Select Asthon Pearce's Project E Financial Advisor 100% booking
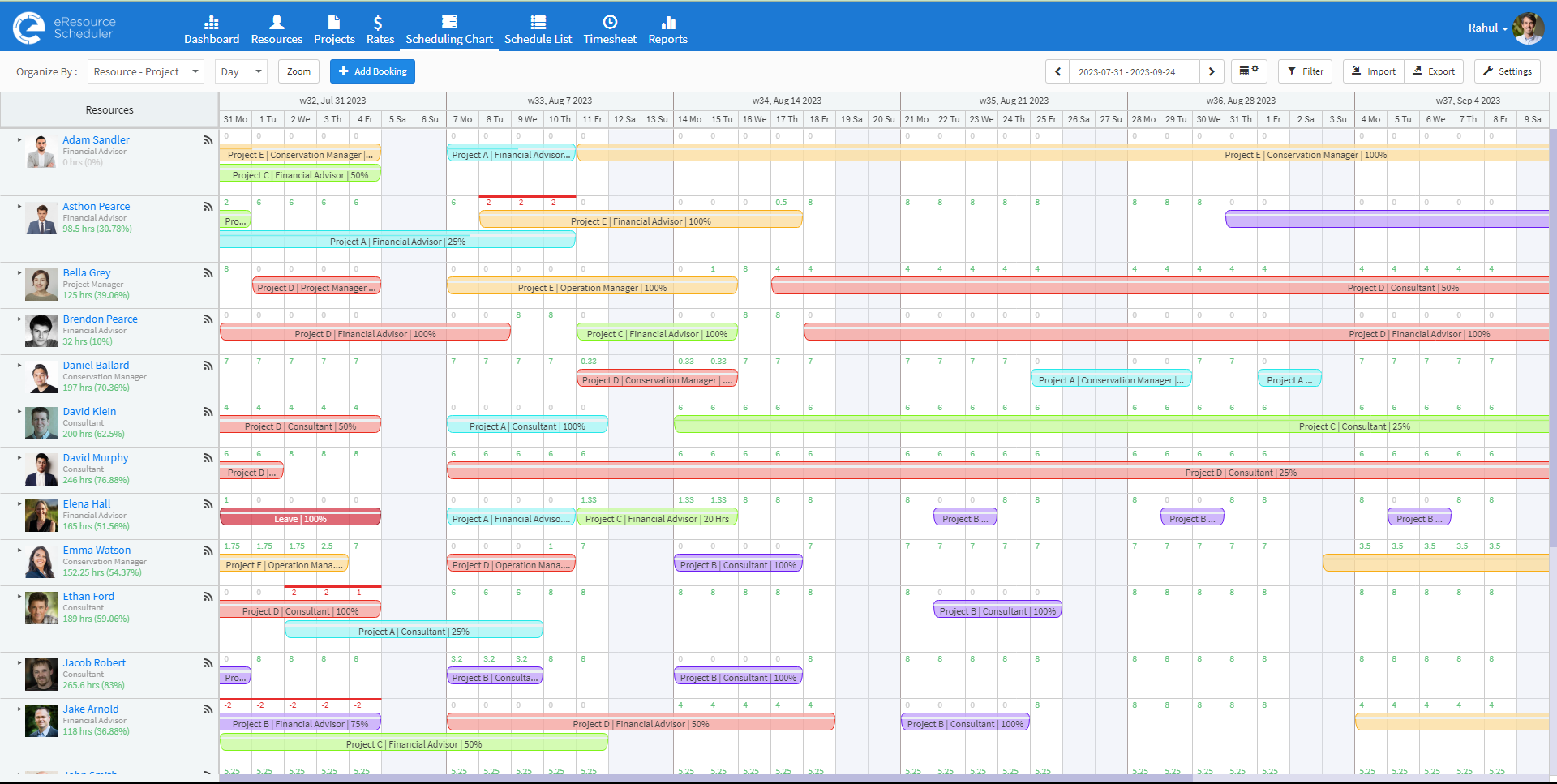This screenshot has width=1557, height=784. (641, 221)
